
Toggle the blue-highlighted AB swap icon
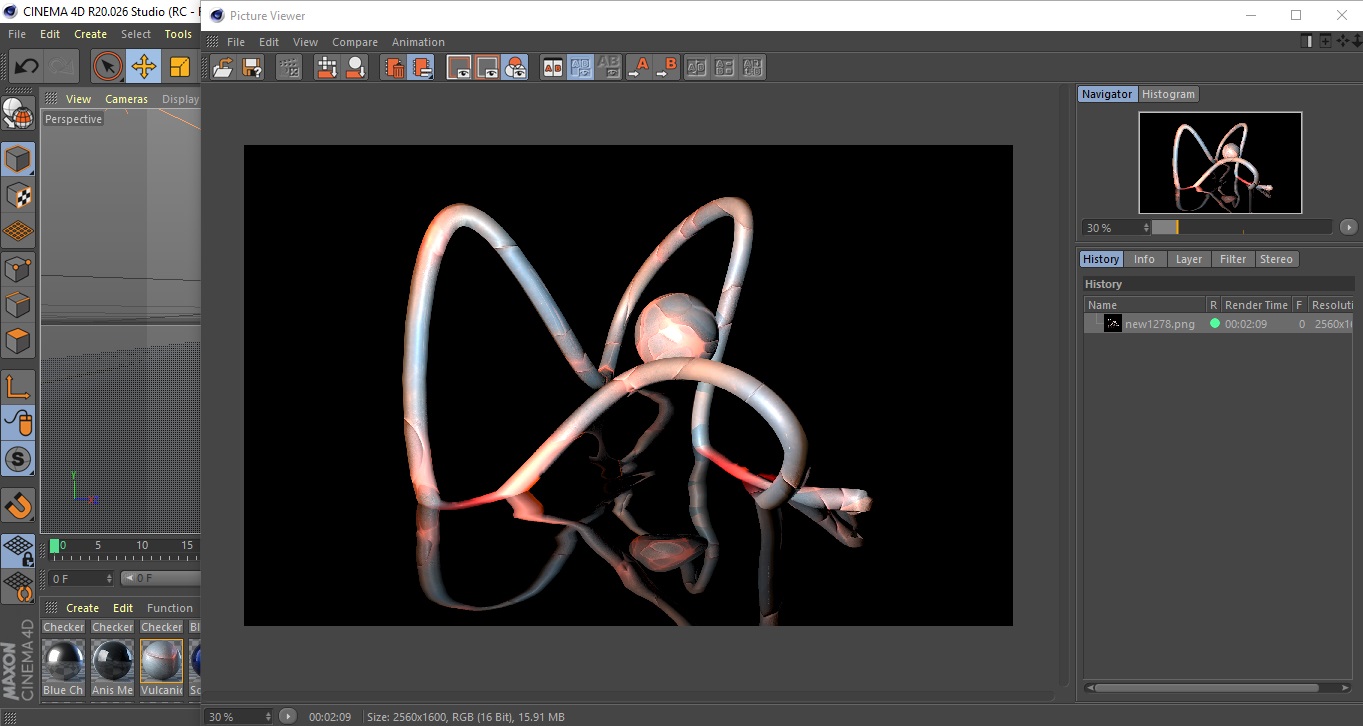coord(580,67)
